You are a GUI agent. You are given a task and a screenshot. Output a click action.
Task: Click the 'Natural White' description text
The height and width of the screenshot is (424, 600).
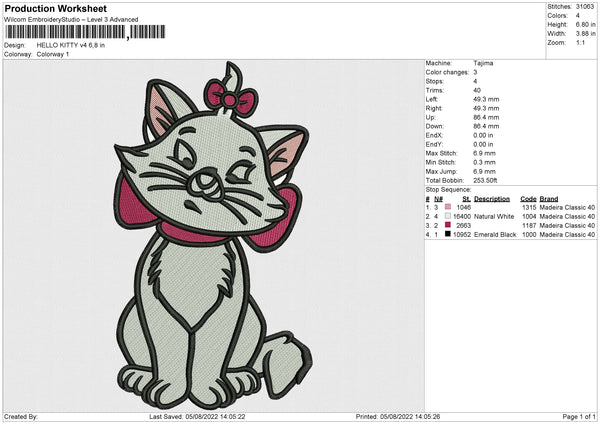click(x=494, y=217)
